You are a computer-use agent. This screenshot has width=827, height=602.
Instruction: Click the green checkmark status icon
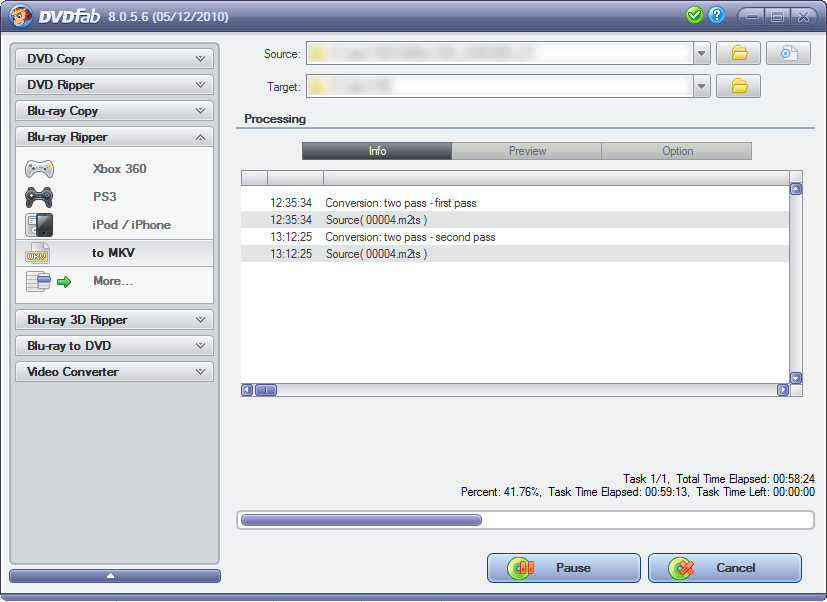pyautogui.click(x=694, y=15)
